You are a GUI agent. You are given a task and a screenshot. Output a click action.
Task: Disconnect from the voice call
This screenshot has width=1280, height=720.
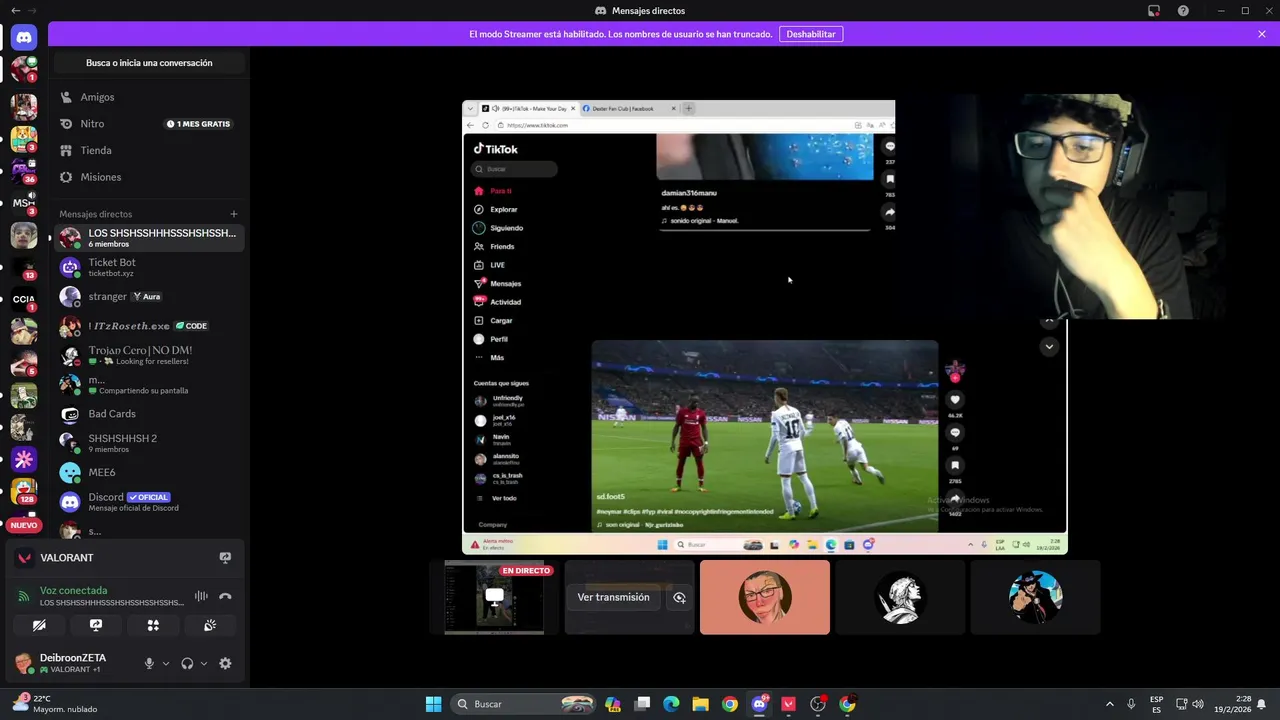coord(225,596)
